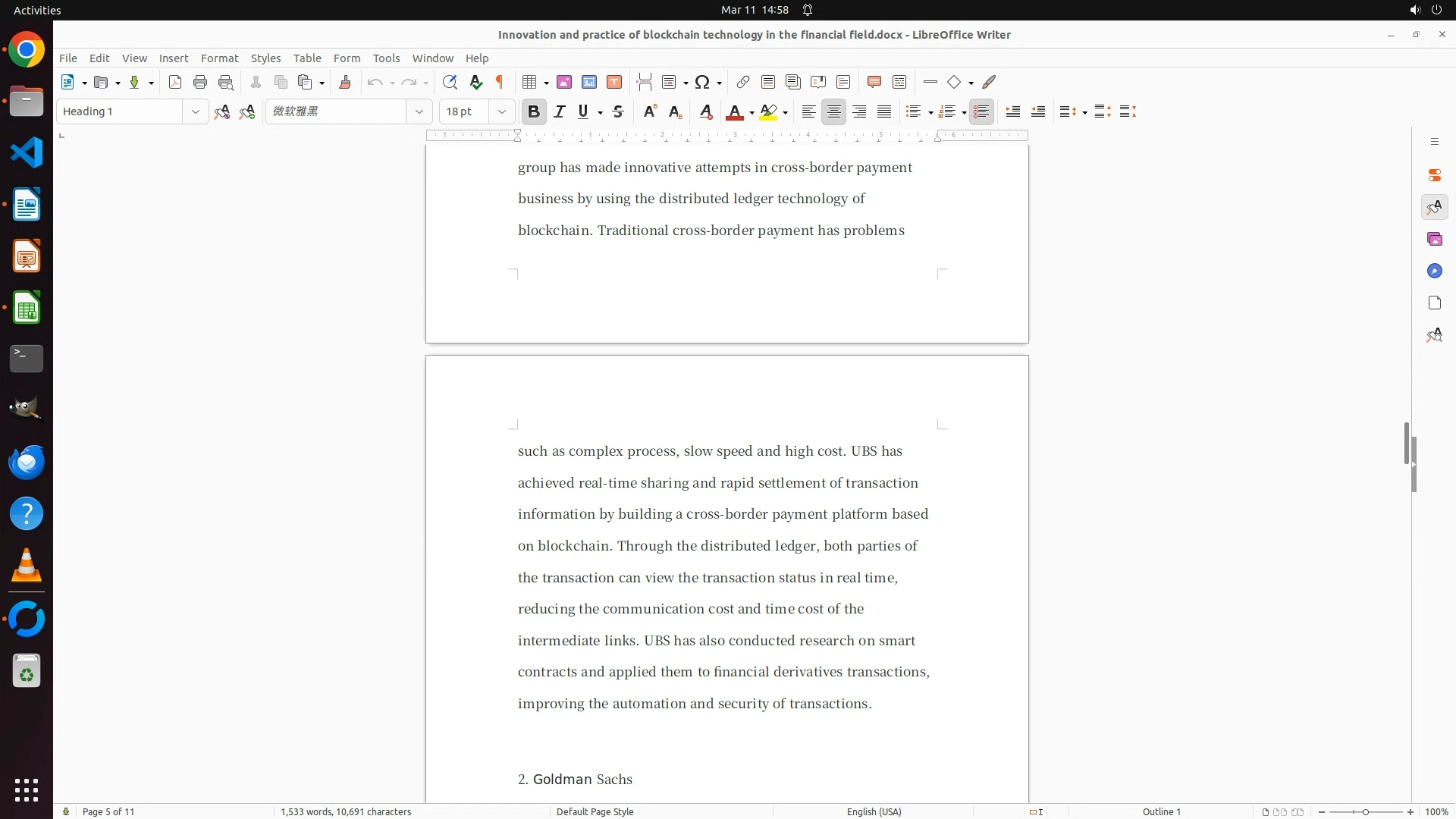Open the font size 18 pt dropdown

point(501,112)
